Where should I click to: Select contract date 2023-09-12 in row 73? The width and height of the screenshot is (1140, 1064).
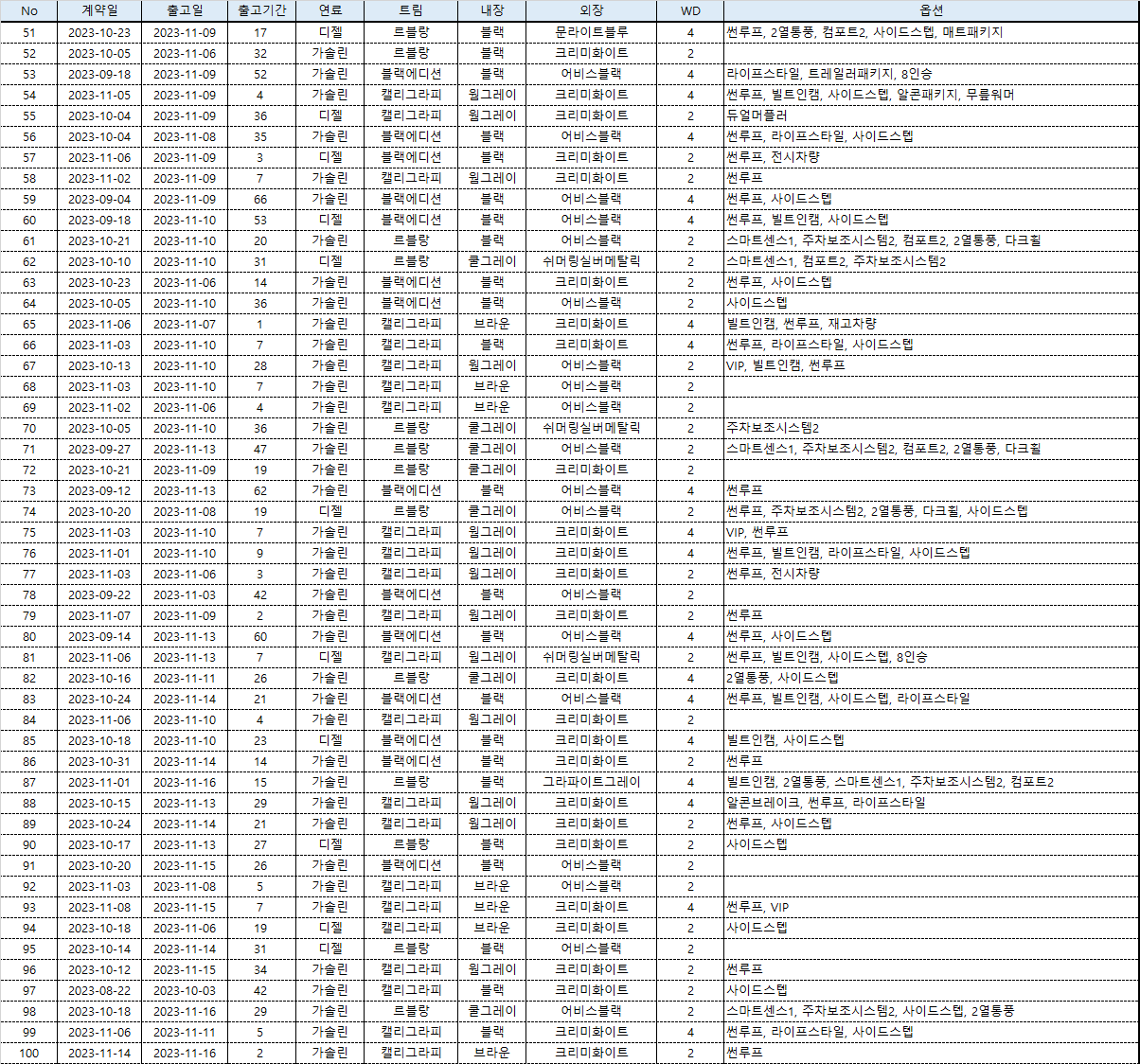(99, 490)
